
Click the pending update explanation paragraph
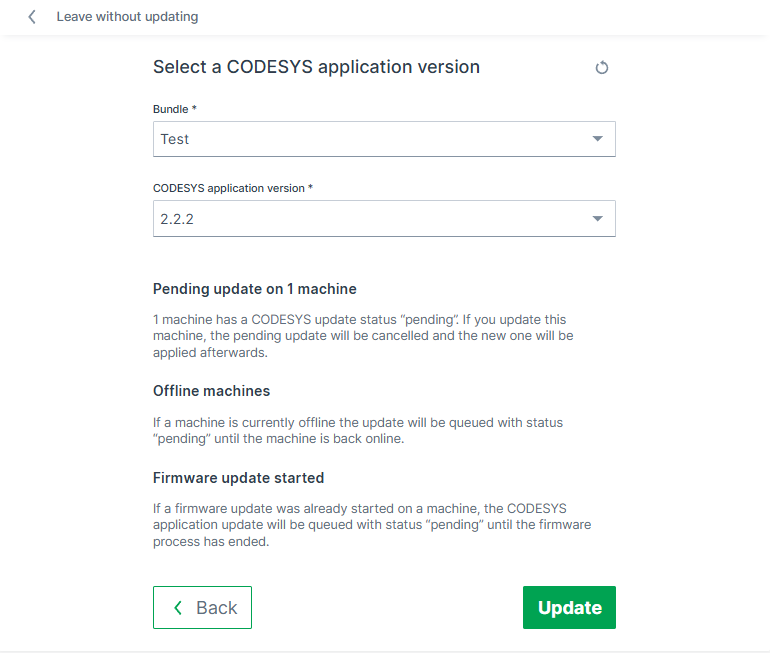363,336
